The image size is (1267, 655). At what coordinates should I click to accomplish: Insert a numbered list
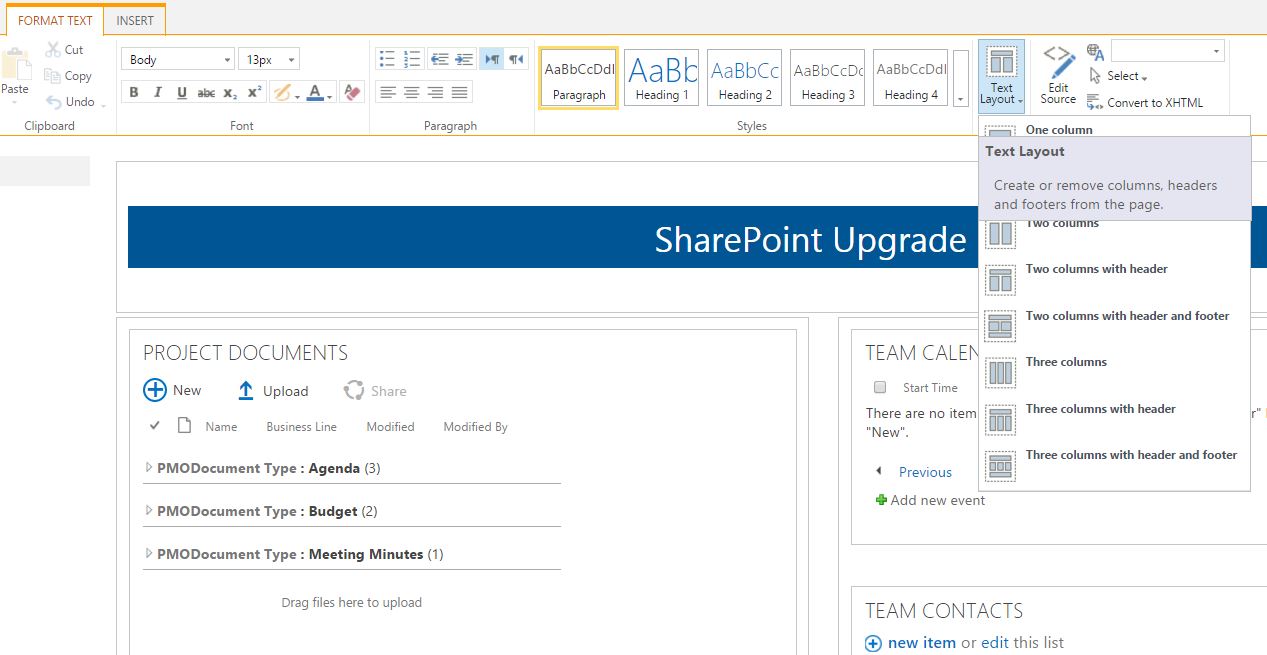[412, 59]
